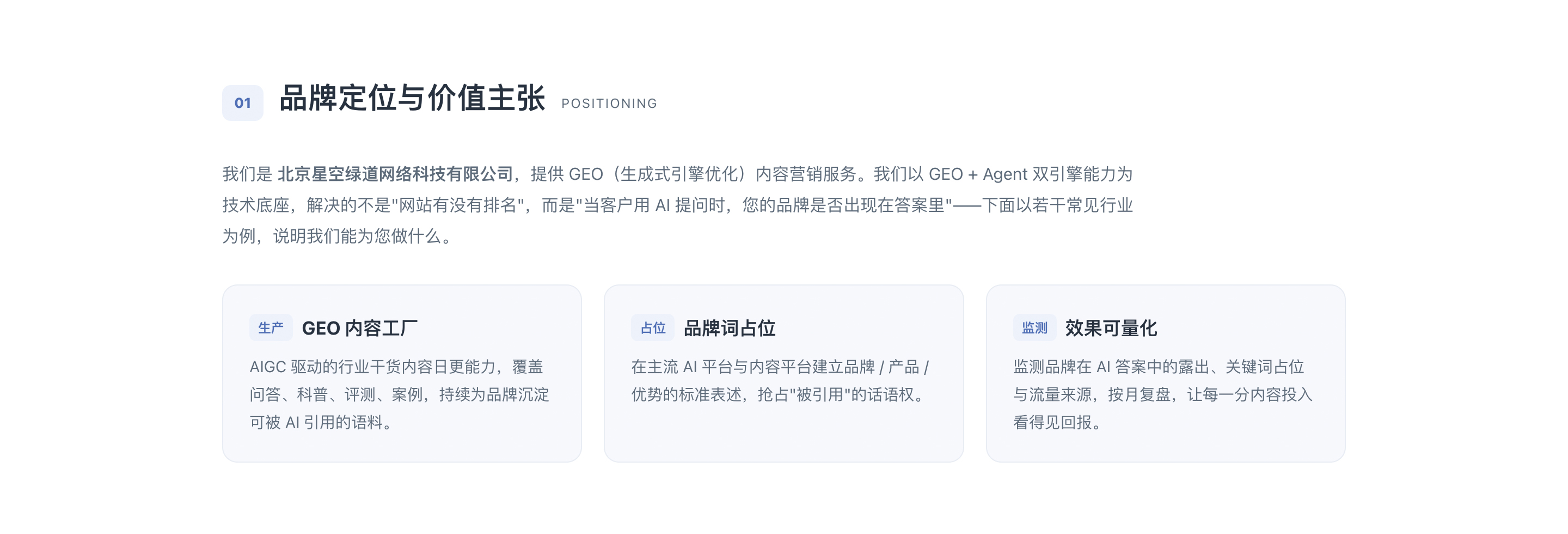Click the GEO 内容工厂 card title
The height and width of the screenshot is (534, 1568).
pyautogui.click(x=360, y=328)
